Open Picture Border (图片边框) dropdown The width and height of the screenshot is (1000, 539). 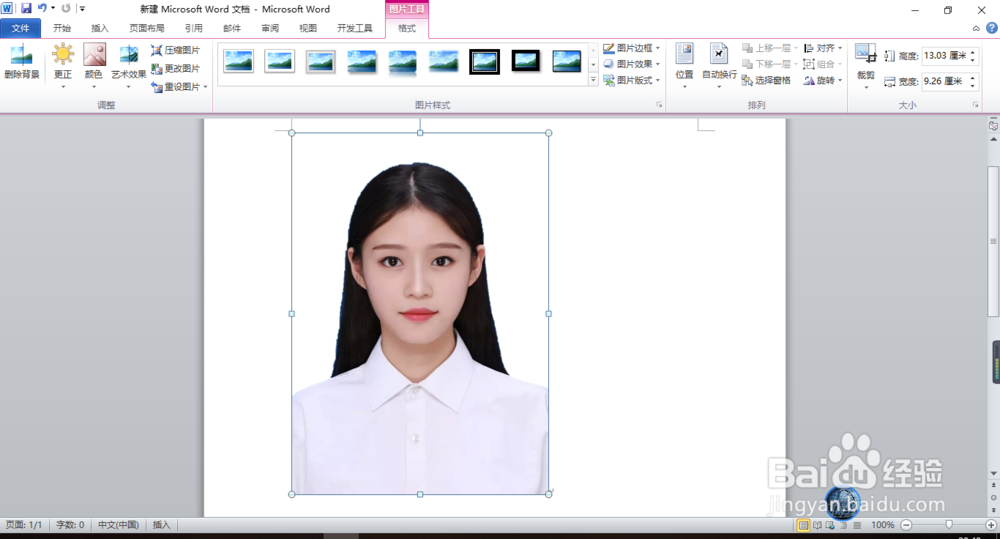[631, 48]
